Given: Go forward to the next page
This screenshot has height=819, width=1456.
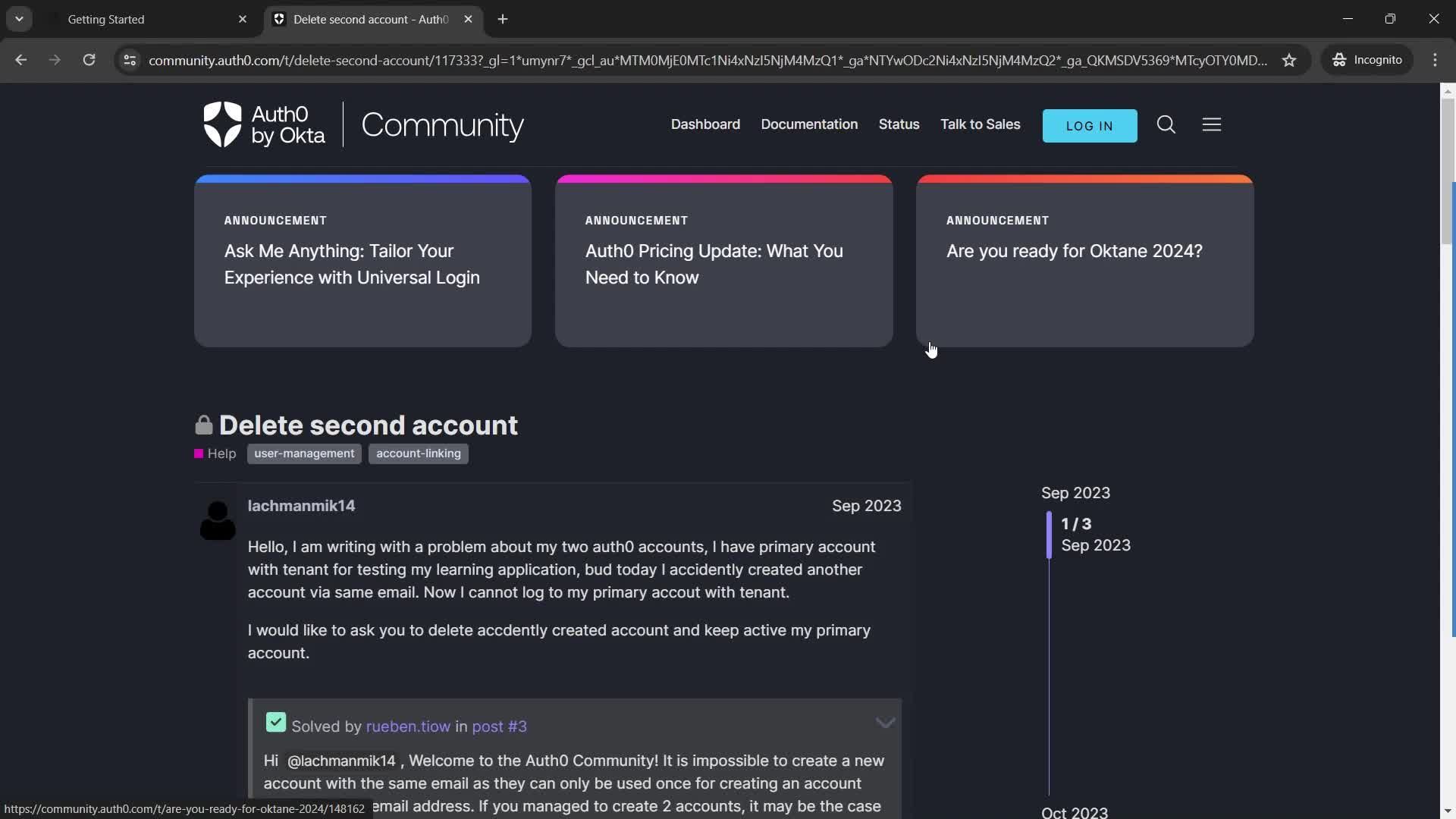Looking at the screenshot, I should coord(55,60).
